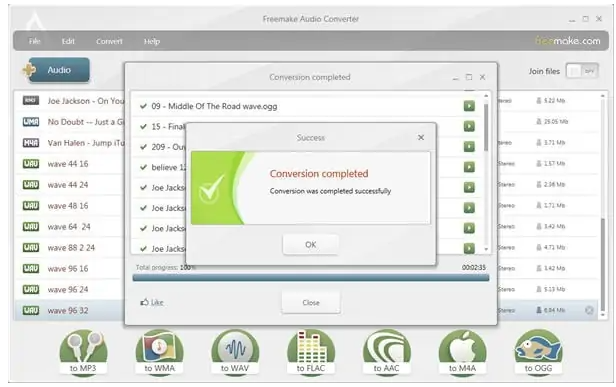Select the wave 44 16 row

69,164
